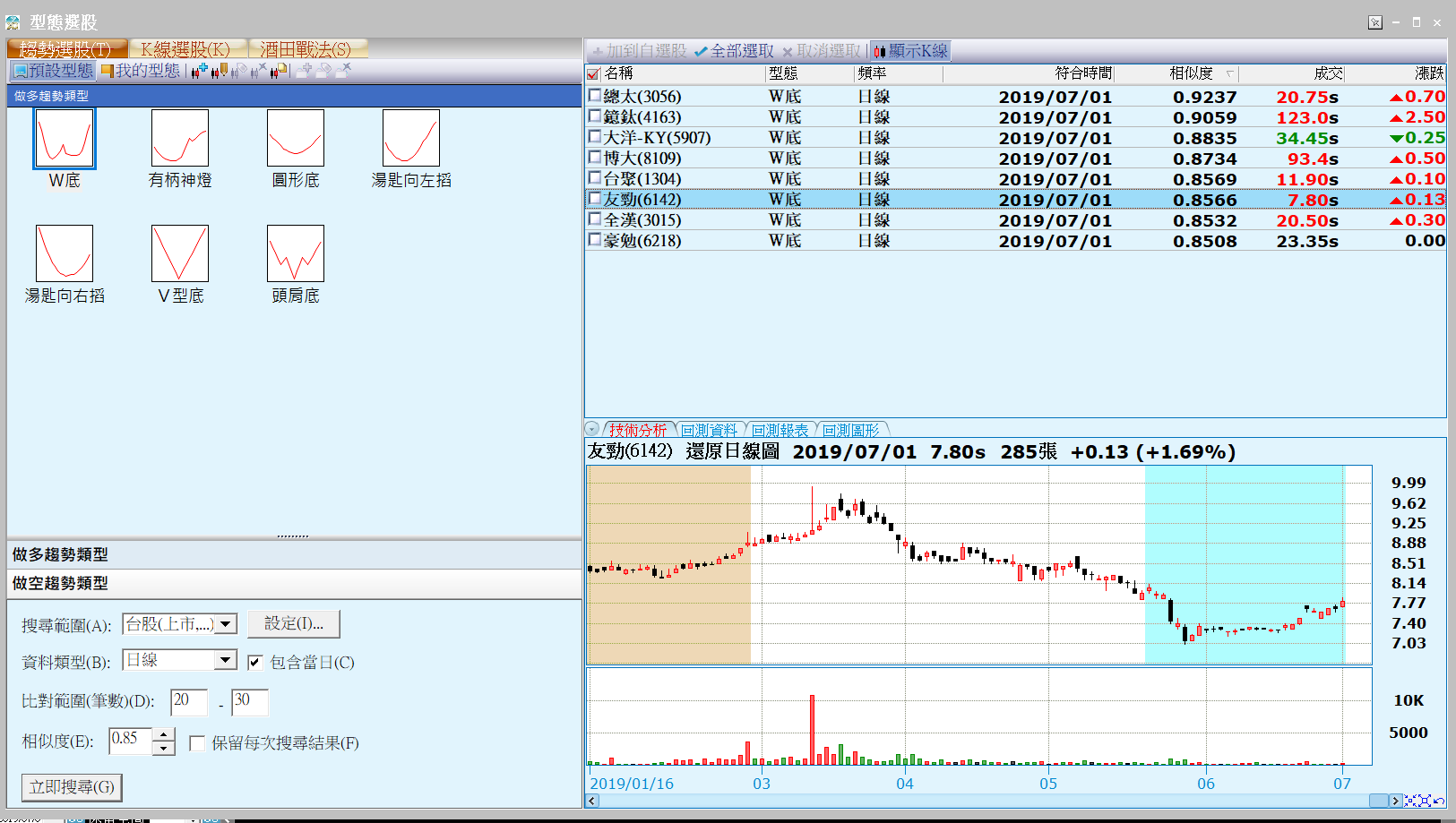The image size is (1456, 823).
Task: Click the add new pattern candlestick icon
Action: pyautogui.click(x=199, y=70)
